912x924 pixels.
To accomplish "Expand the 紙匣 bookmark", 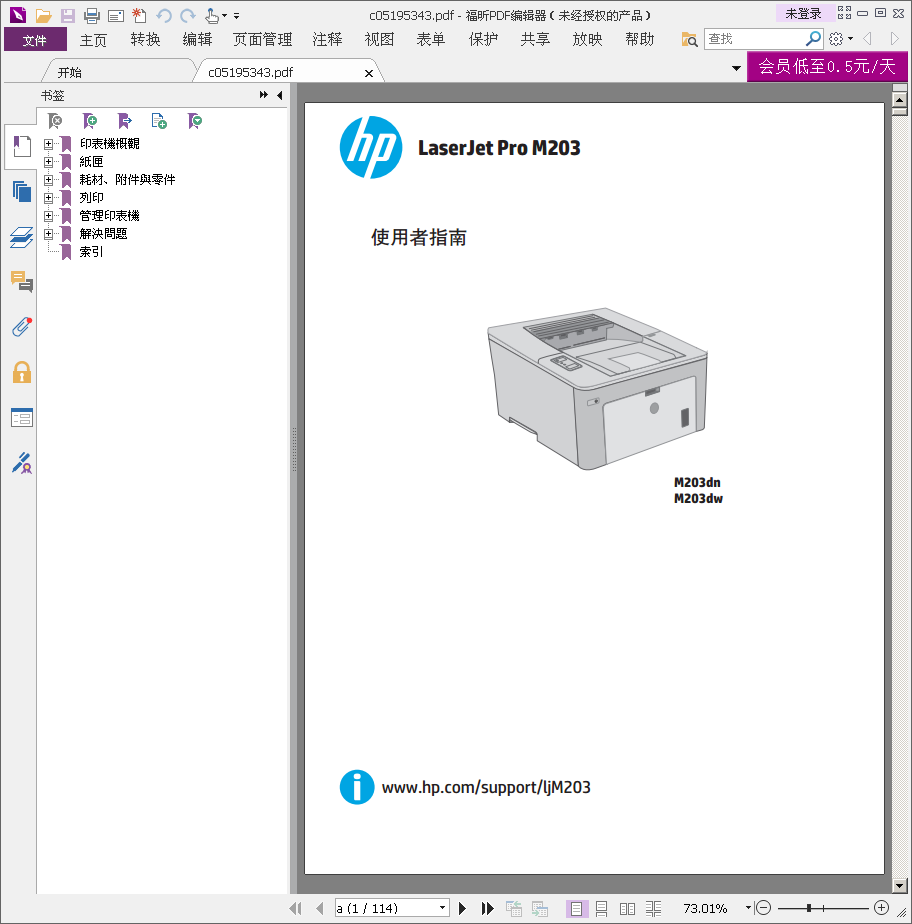I will [48, 161].
